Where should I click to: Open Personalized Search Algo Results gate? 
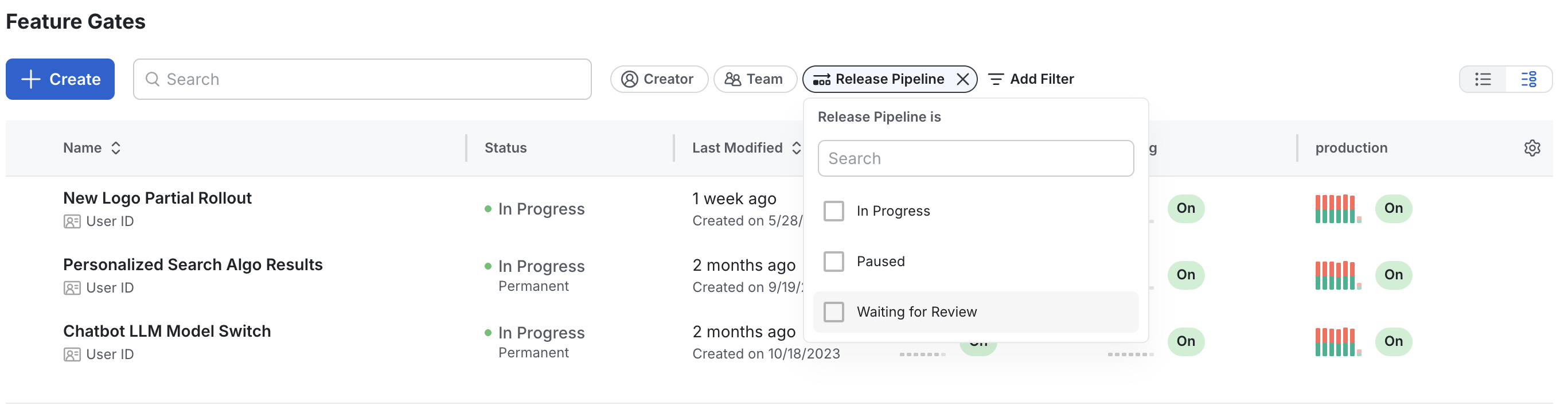193,264
